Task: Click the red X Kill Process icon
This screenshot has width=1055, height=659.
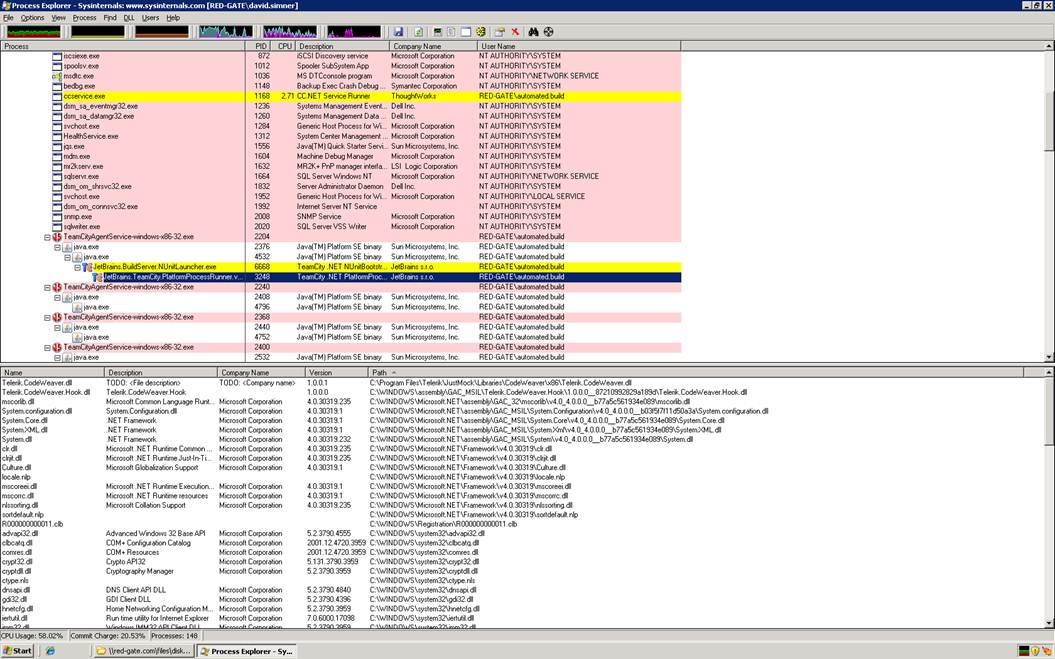Action: (515, 32)
